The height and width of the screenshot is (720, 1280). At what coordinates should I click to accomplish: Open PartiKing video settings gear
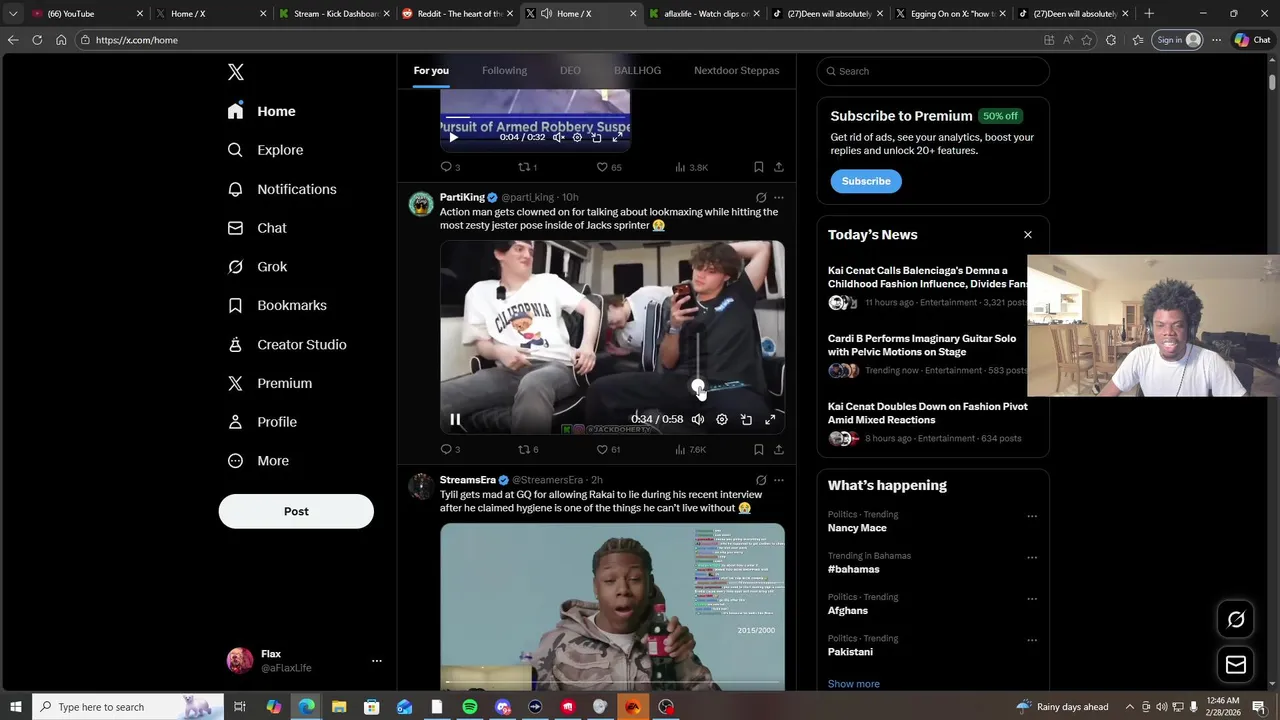click(x=722, y=420)
